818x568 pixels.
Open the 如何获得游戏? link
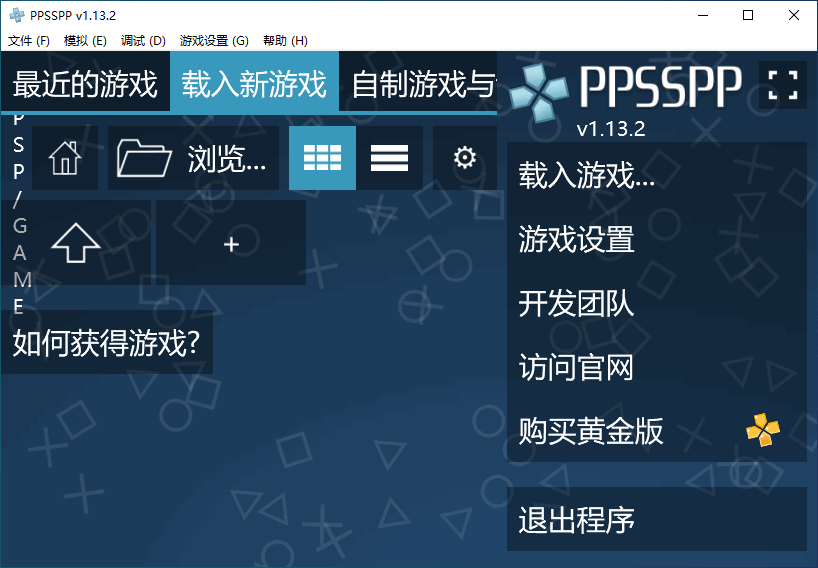click(x=107, y=343)
